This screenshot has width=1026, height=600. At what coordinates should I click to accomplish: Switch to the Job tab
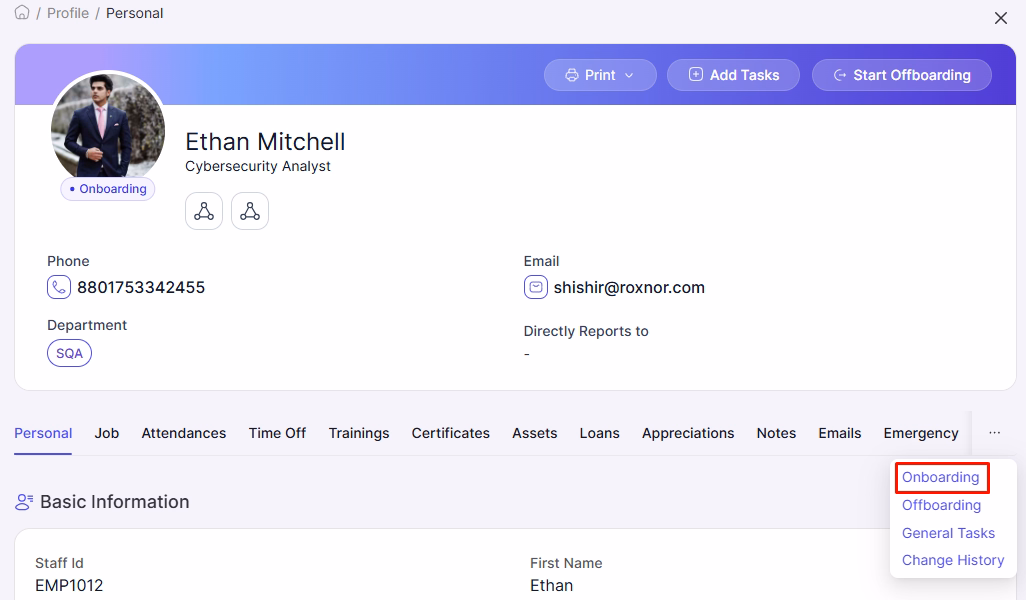(x=106, y=433)
